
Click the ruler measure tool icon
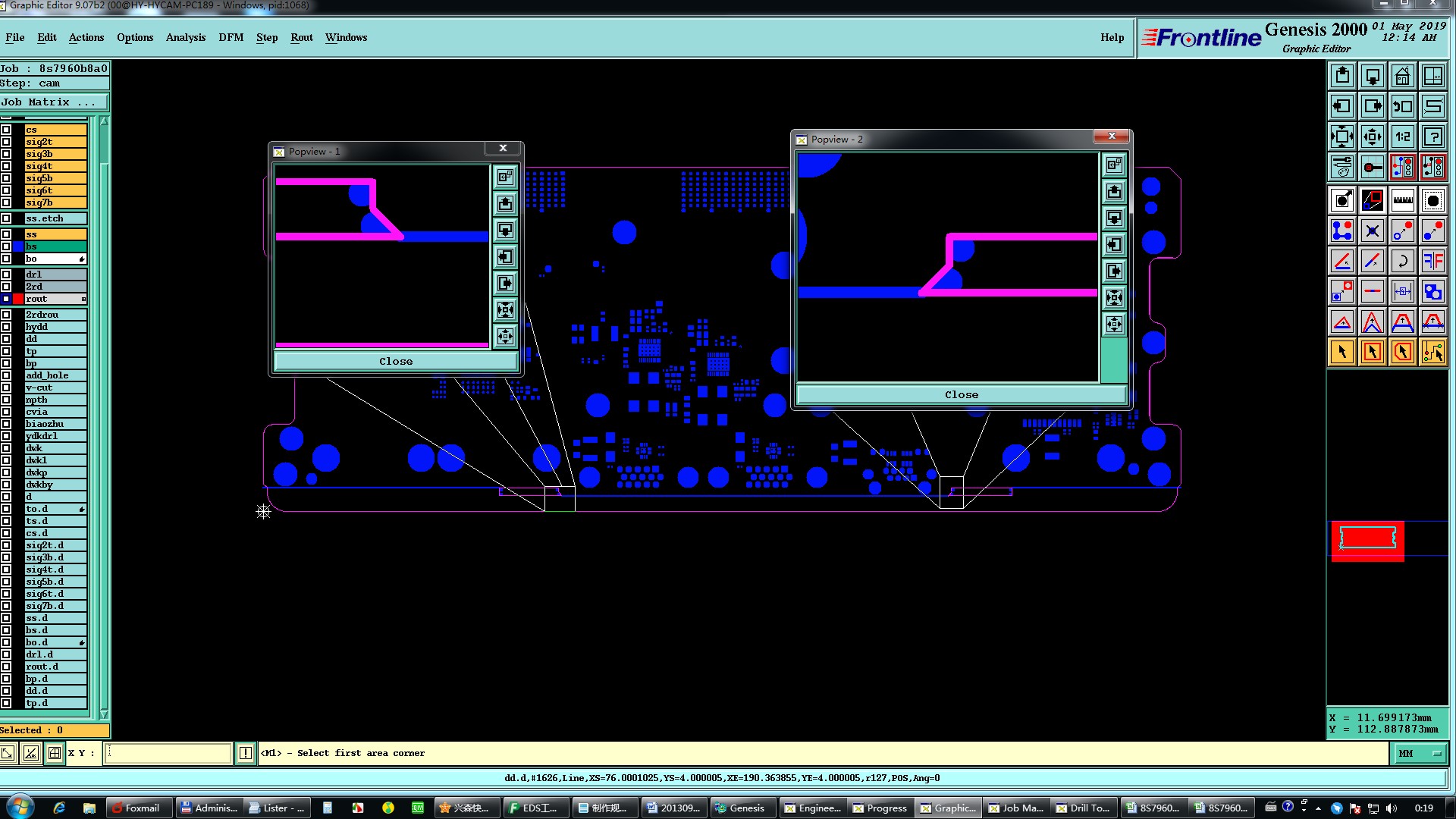pyautogui.click(x=1403, y=200)
